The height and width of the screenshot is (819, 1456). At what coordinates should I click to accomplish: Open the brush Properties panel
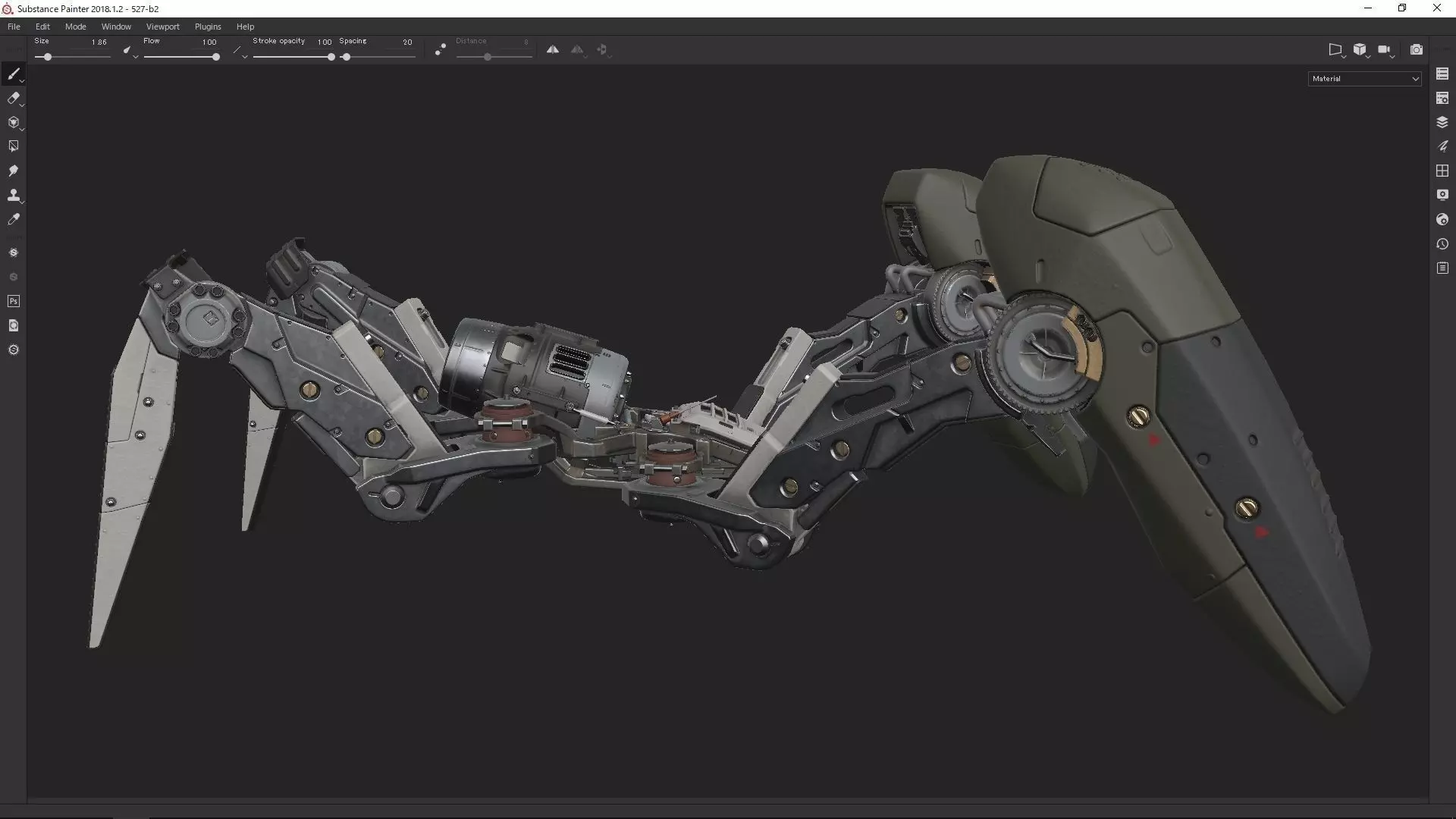(x=1442, y=146)
